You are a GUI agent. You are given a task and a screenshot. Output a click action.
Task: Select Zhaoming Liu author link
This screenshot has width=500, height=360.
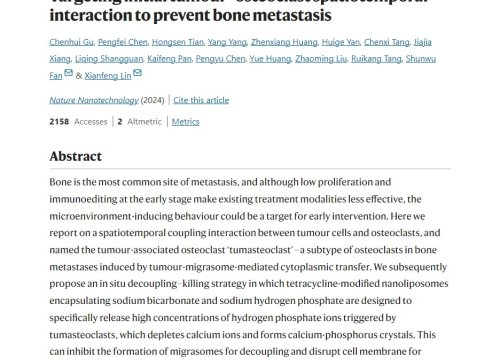(x=321, y=59)
